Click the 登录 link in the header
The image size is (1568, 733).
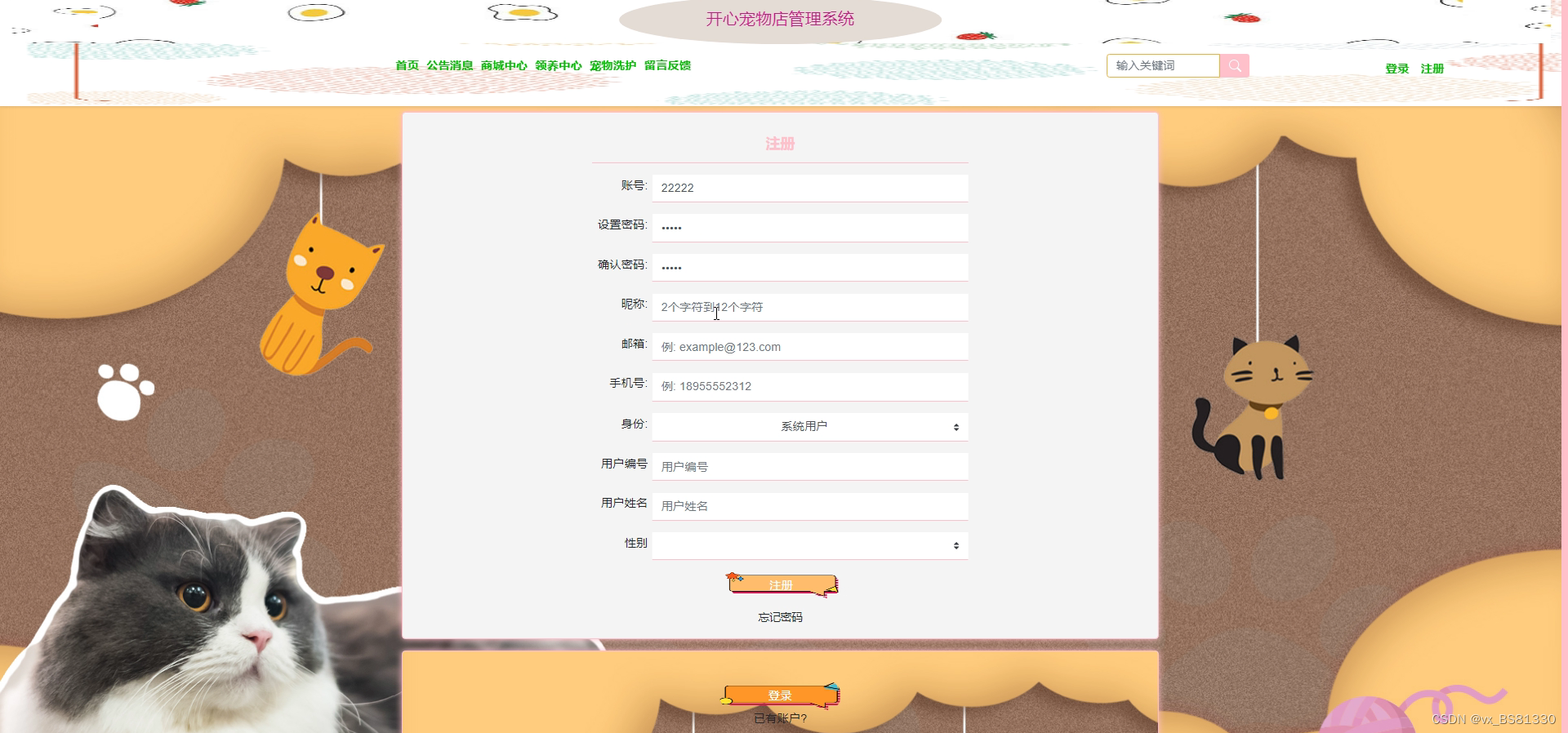click(x=1396, y=69)
